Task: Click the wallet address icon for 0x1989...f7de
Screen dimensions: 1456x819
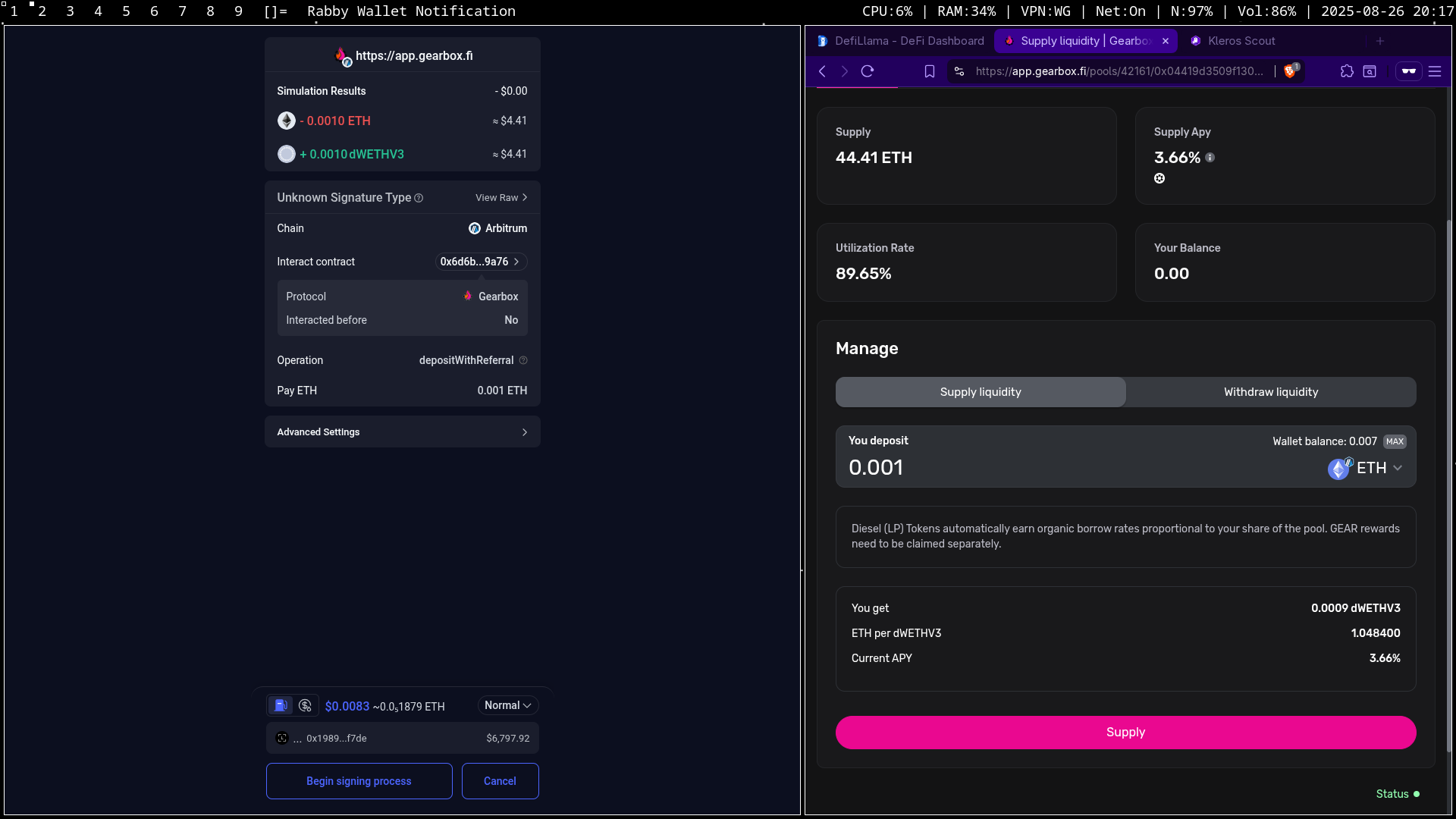Action: coord(282,738)
